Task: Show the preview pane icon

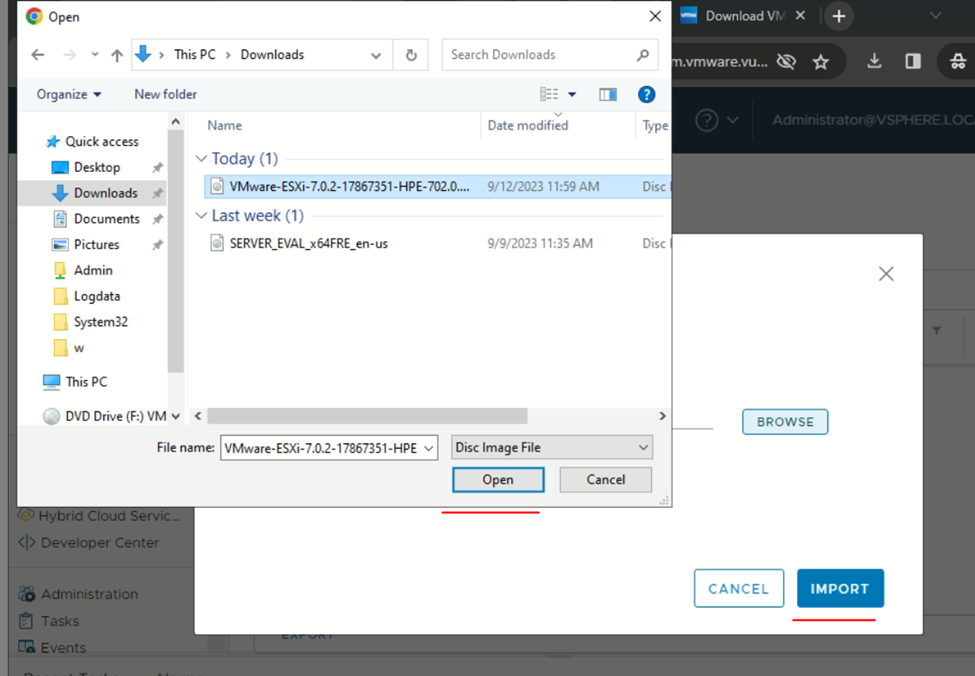Action: click(608, 95)
